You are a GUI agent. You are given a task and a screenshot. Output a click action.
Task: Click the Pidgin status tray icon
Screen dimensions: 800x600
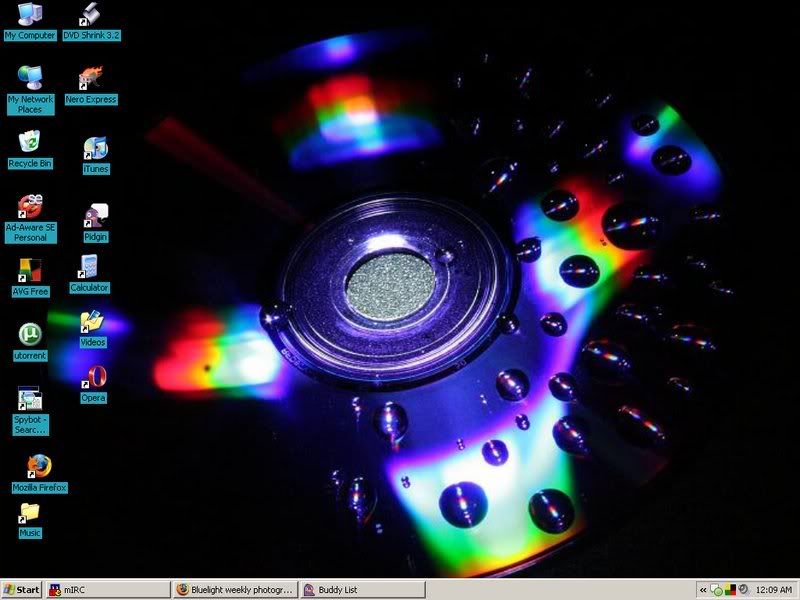pos(717,590)
